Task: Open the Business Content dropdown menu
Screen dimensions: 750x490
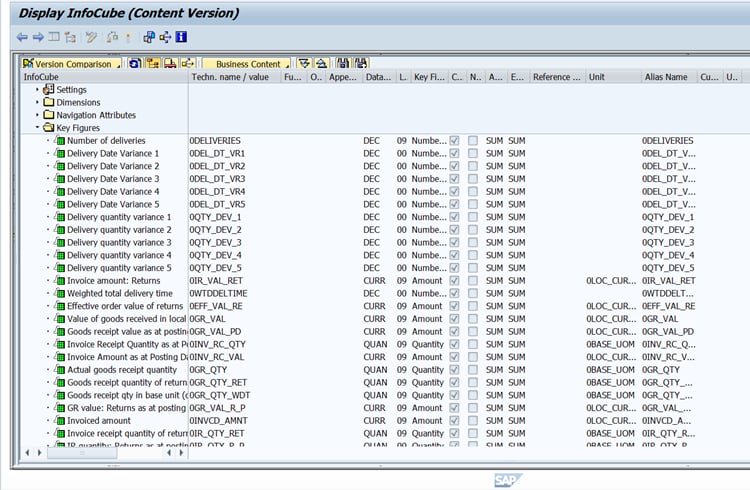Action: [x=247, y=64]
